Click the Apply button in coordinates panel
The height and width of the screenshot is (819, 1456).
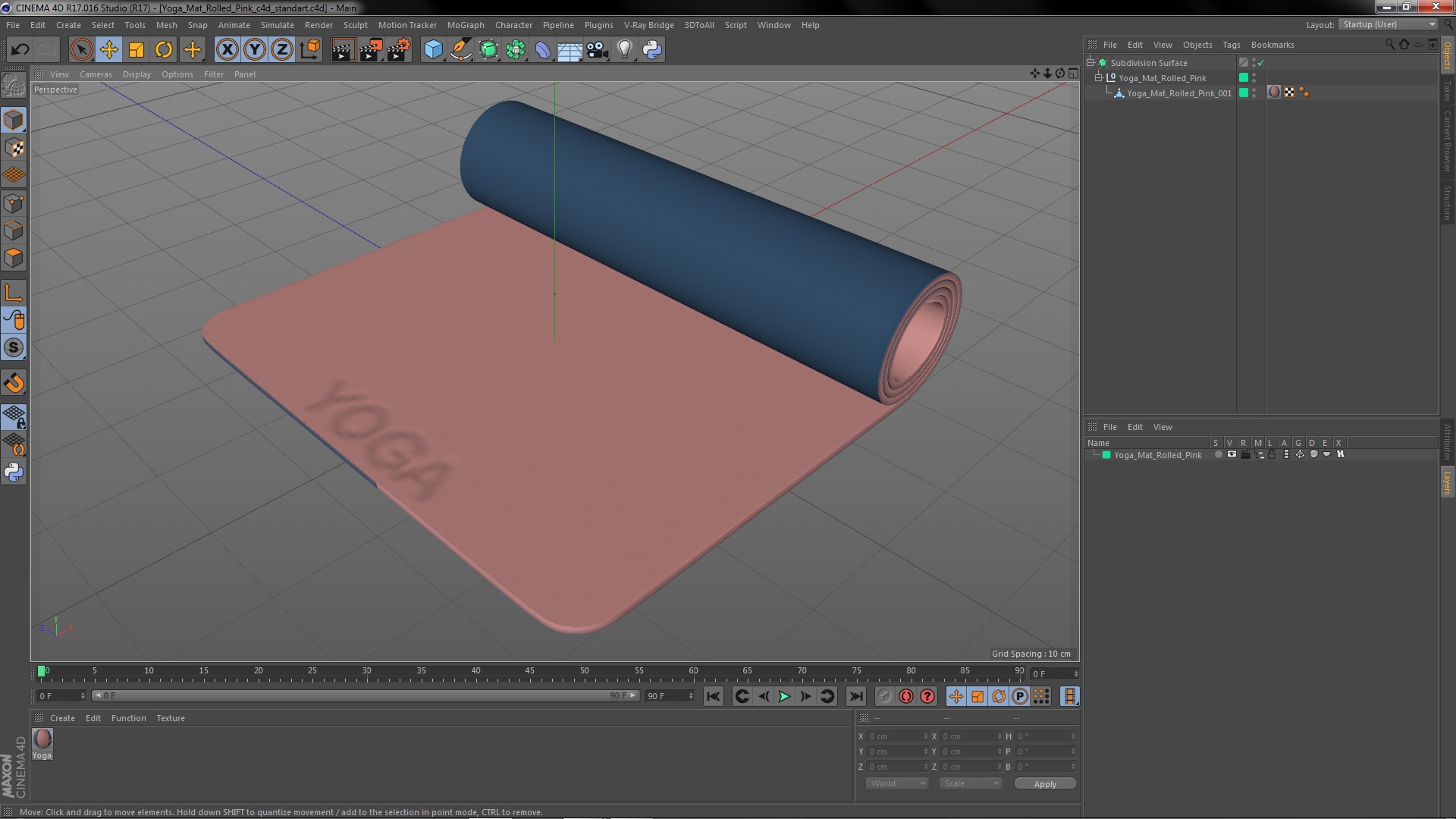(1044, 783)
